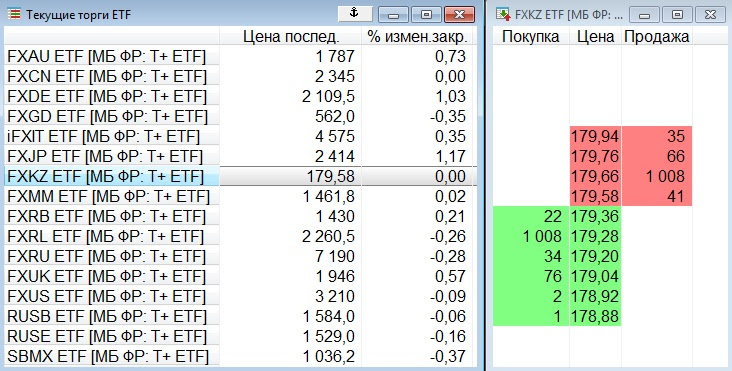This screenshot has height=371, width=732.
Task: Click last price 179,58 in ETF table
Action: pyautogui.click(x=331, y=176)
